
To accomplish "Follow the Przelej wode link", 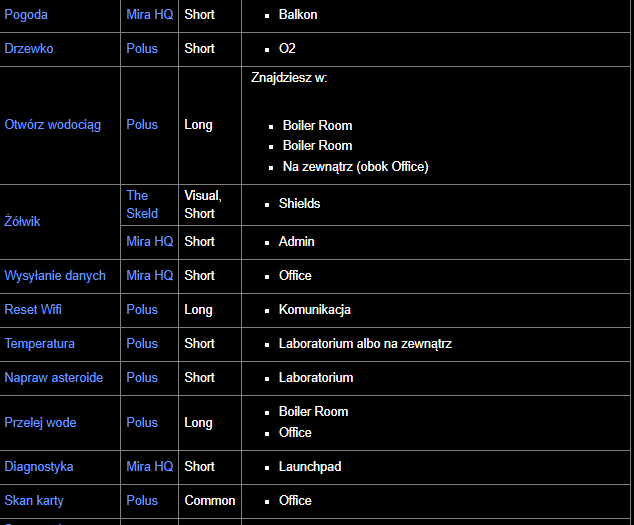I will (40, 422).
